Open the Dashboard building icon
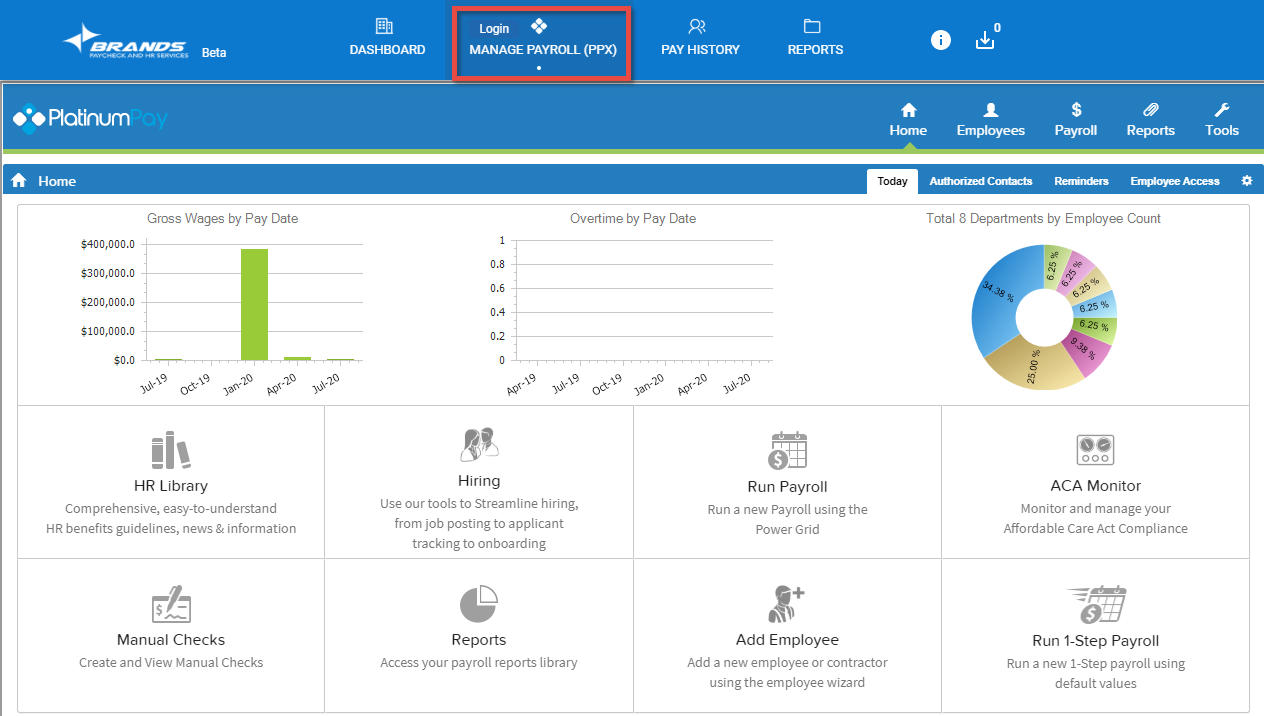 (384, 26)
